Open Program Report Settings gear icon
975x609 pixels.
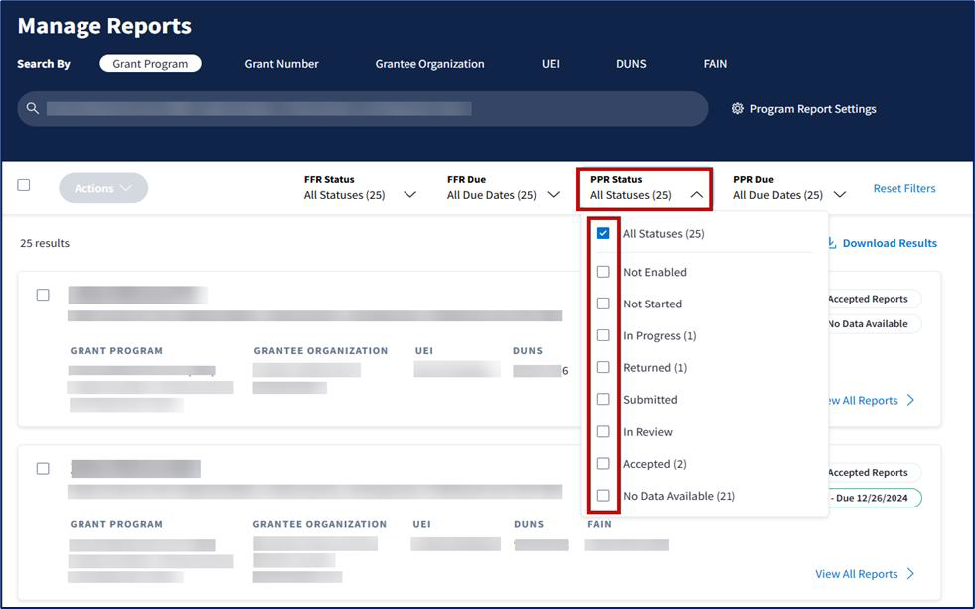[738, 109]
